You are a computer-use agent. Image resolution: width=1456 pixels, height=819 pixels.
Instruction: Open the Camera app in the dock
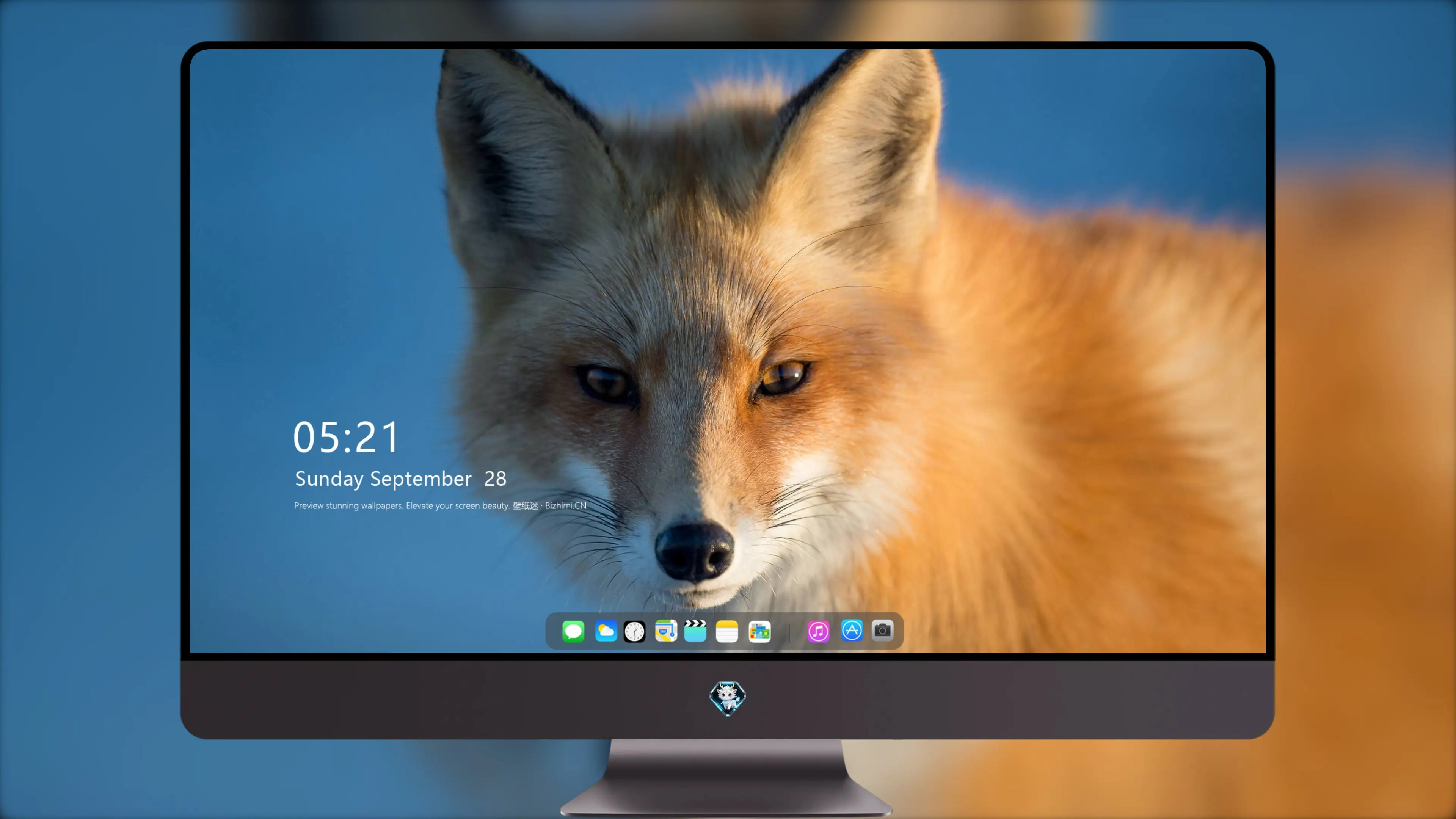882,630
